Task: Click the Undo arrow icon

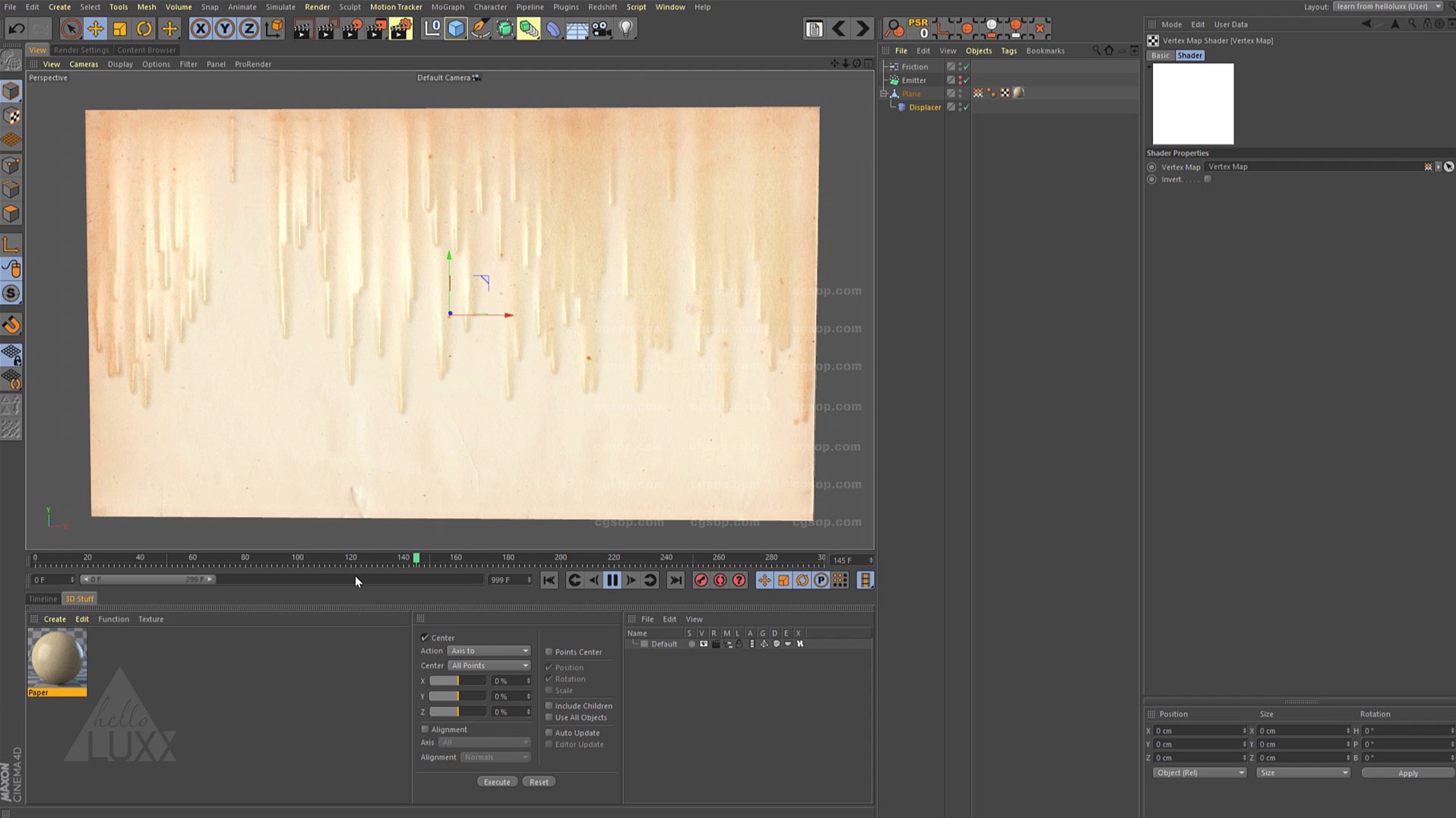Action: (x=16, y=29)
